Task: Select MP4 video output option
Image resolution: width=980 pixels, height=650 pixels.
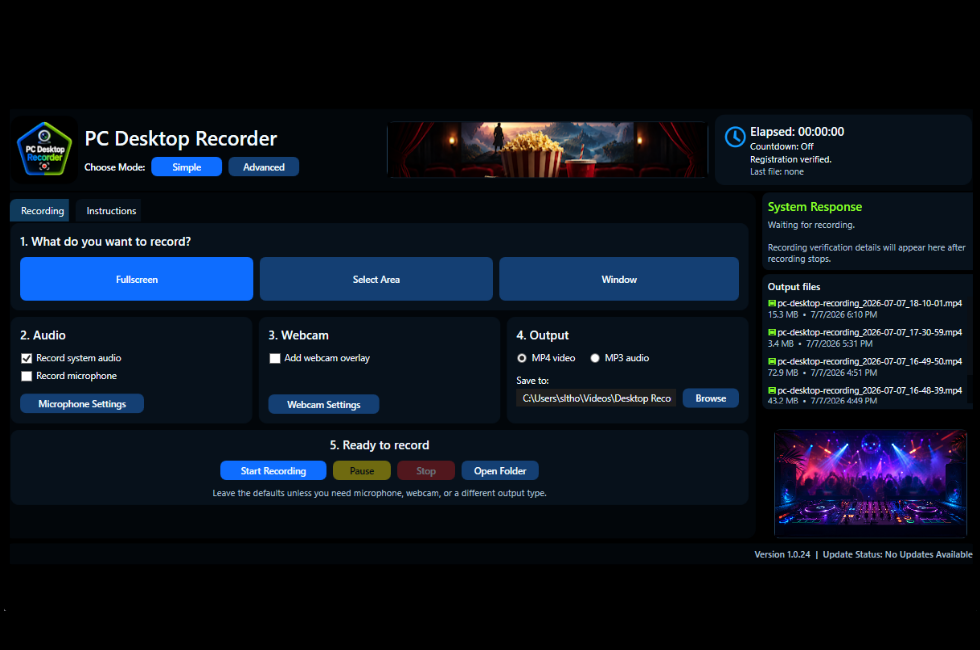Action: click(x=522, y=358)
